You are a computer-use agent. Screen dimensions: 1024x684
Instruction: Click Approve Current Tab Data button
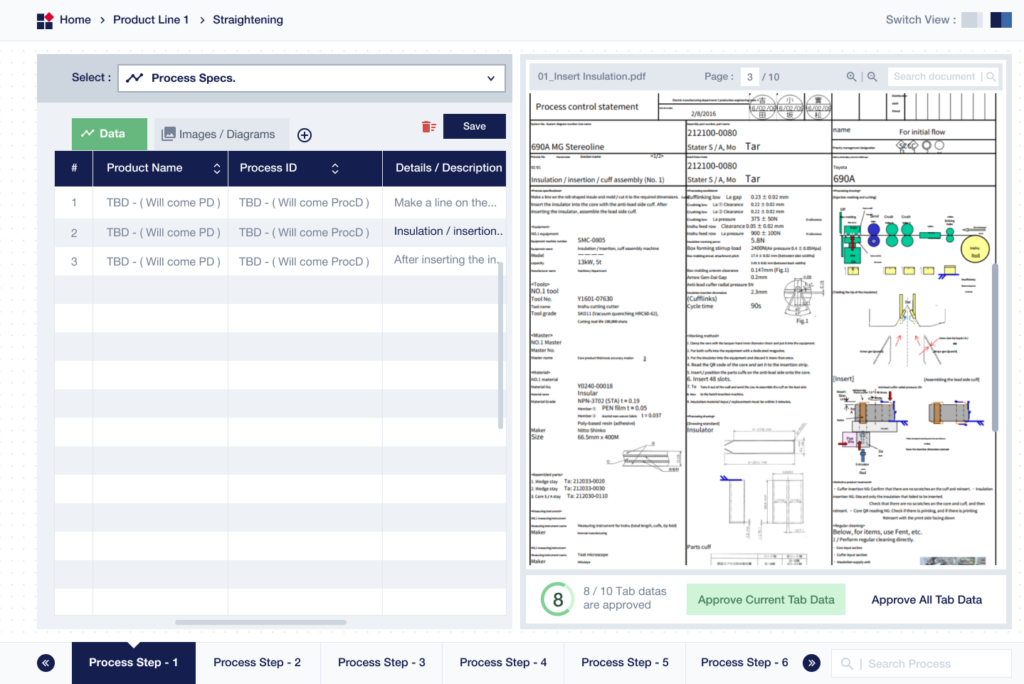(765, 600)
